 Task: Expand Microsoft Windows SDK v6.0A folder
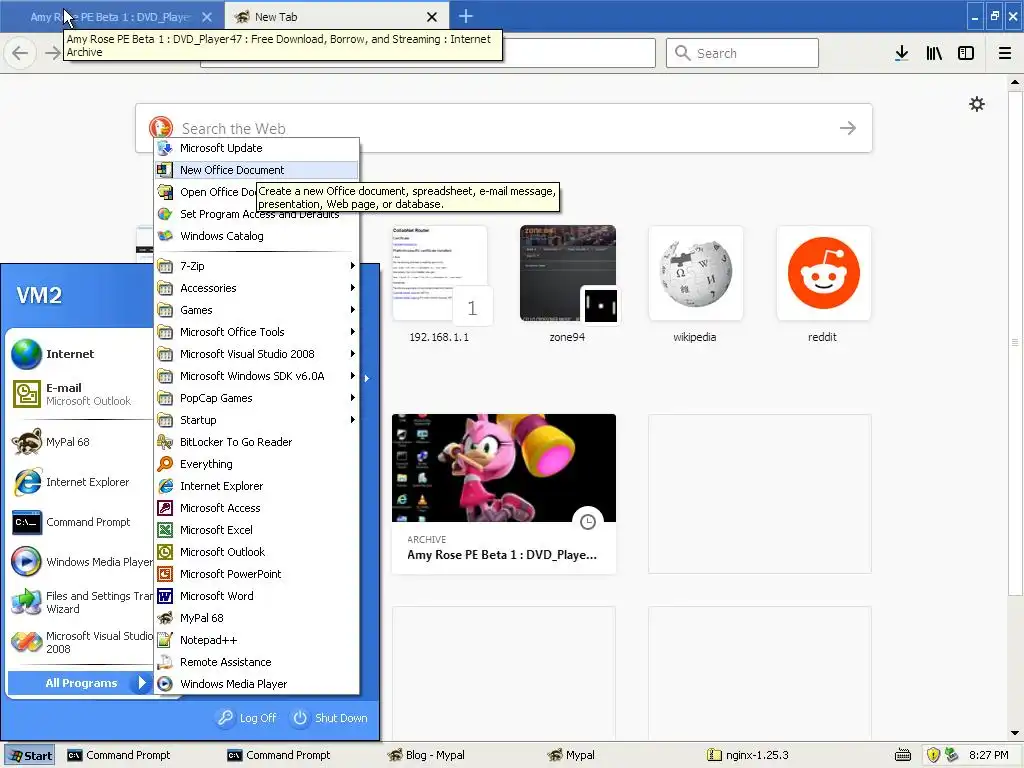coord(257,376)
